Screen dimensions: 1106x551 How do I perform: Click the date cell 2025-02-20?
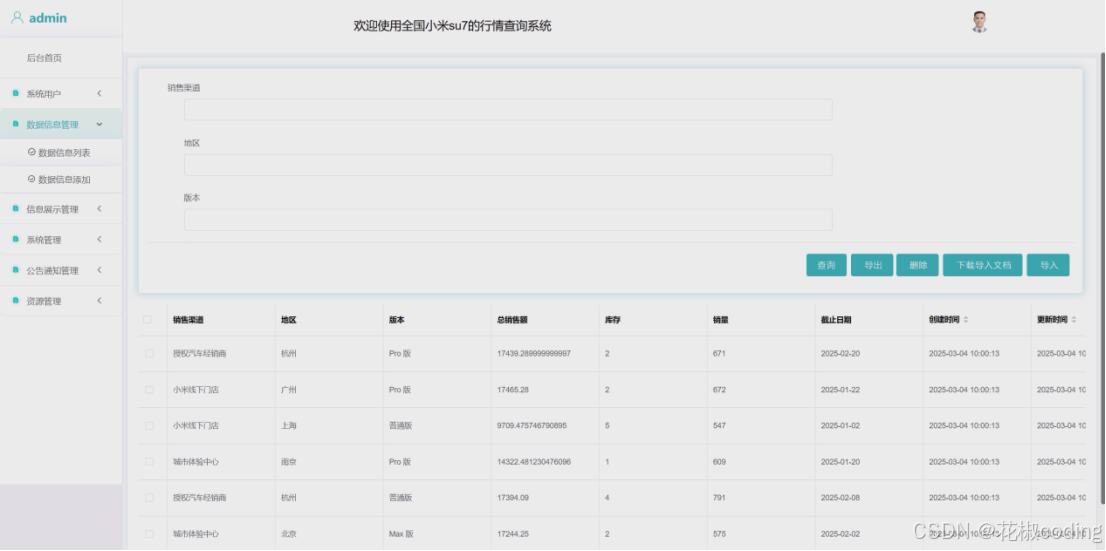point(840,353)
